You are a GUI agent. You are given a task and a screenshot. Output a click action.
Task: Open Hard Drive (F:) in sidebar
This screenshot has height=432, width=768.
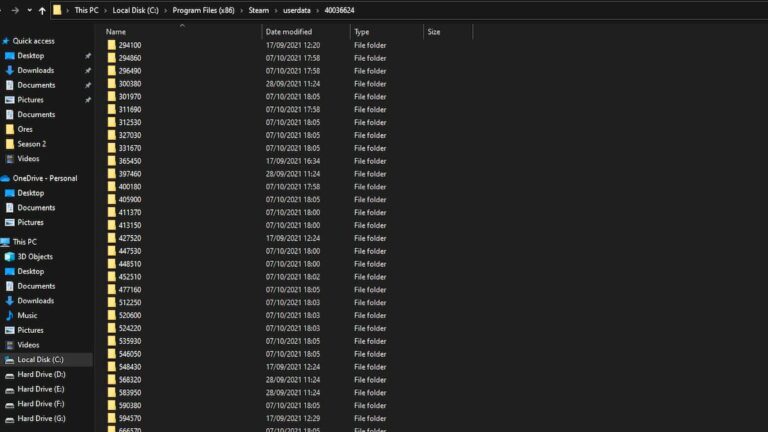[x=41, y=404]
